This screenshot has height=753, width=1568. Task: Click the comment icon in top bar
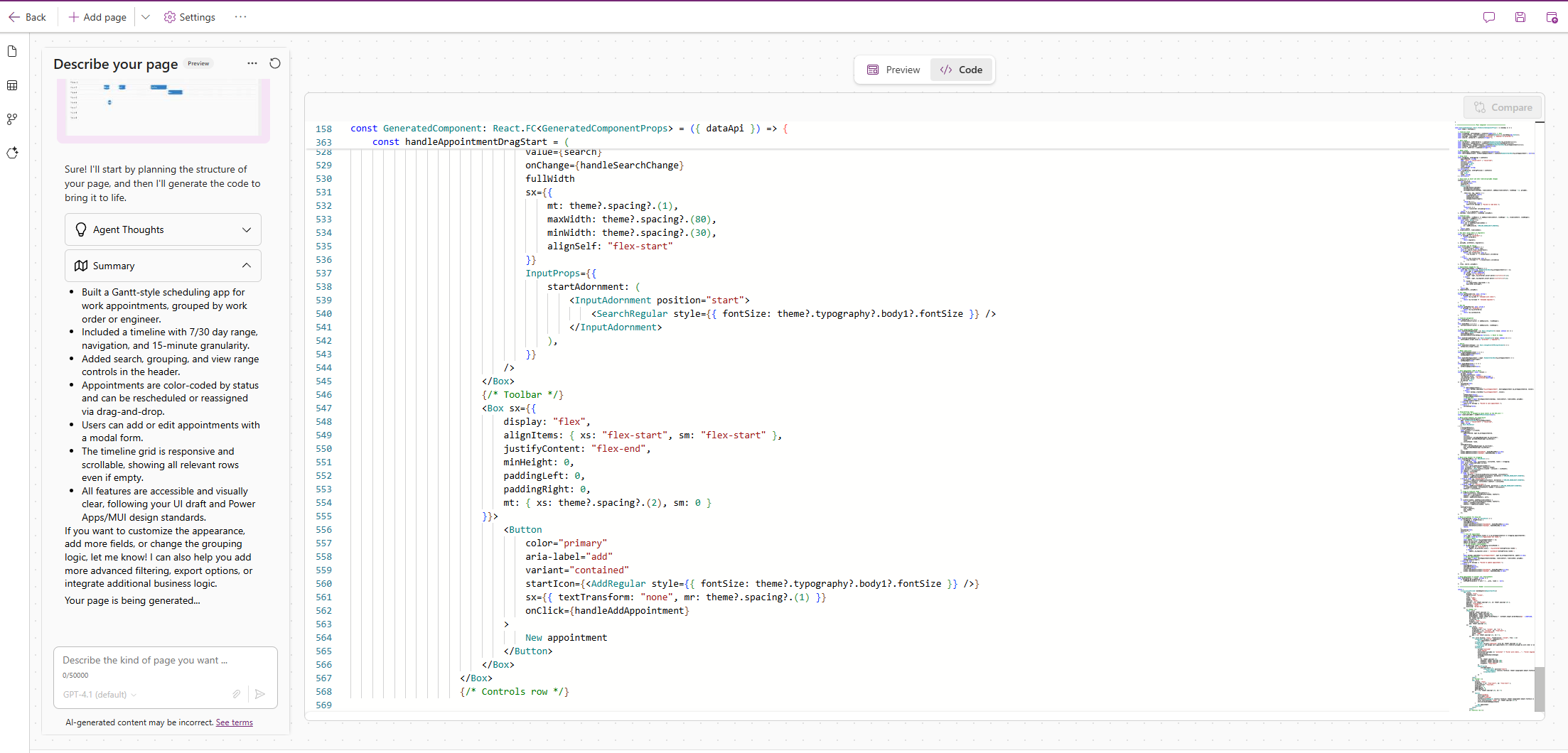pos(1489,17)
